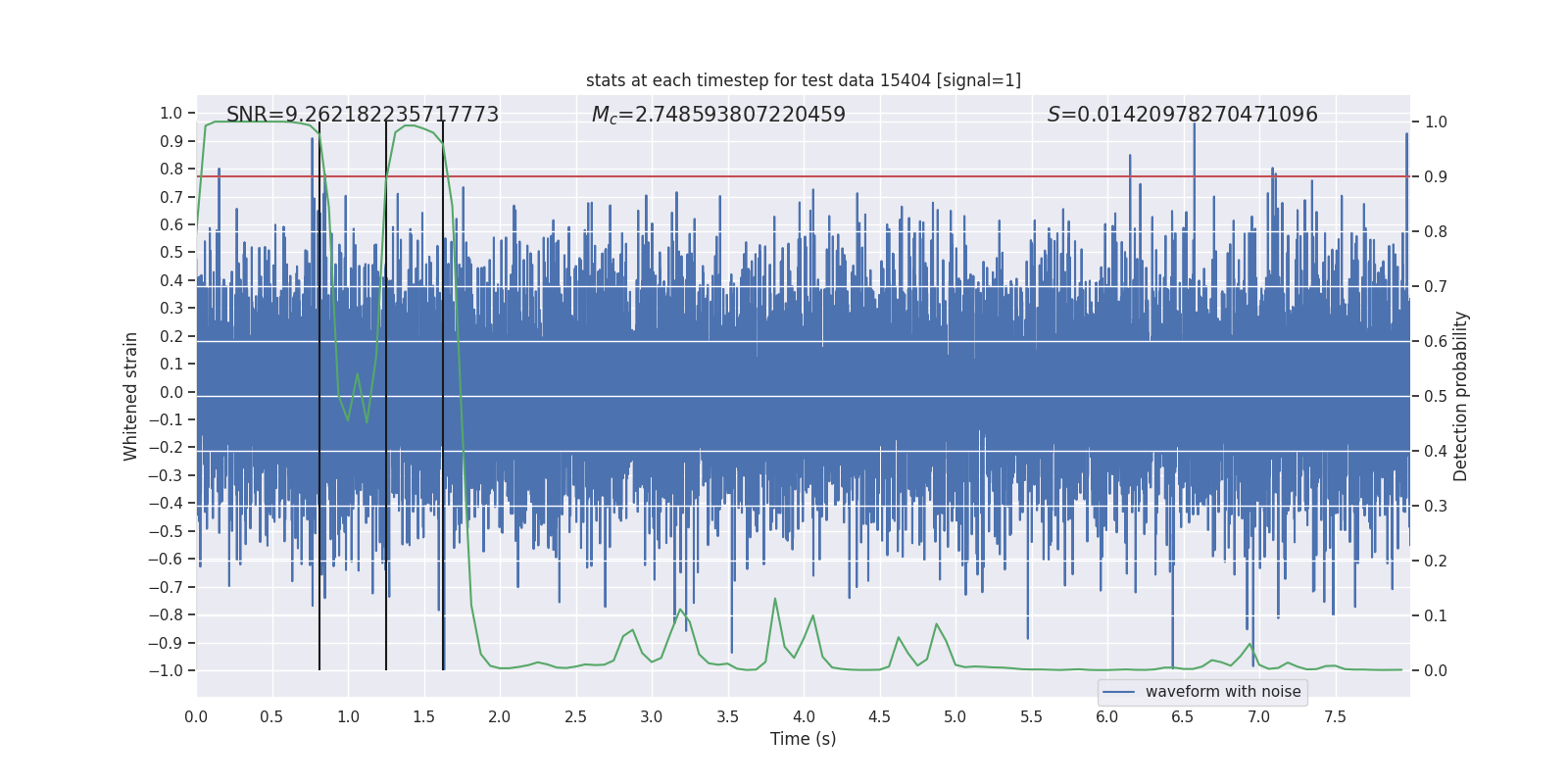Click tick −0.4 on the Whitened strain axis
Image resolution: width=1568 pixels, height=784 pixels.
click(x=166, y=504)
